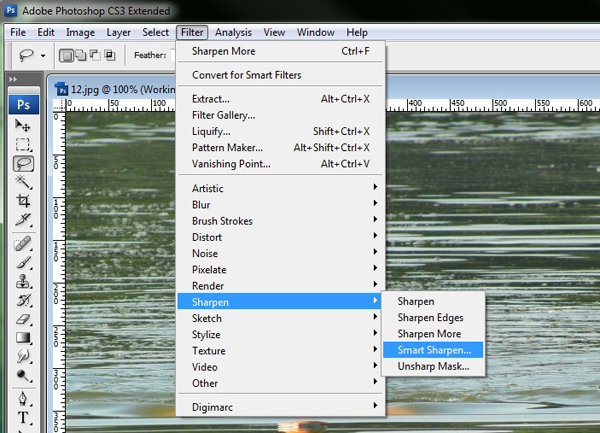
Task: Open the Liquify filter
Action: point(280,132)
